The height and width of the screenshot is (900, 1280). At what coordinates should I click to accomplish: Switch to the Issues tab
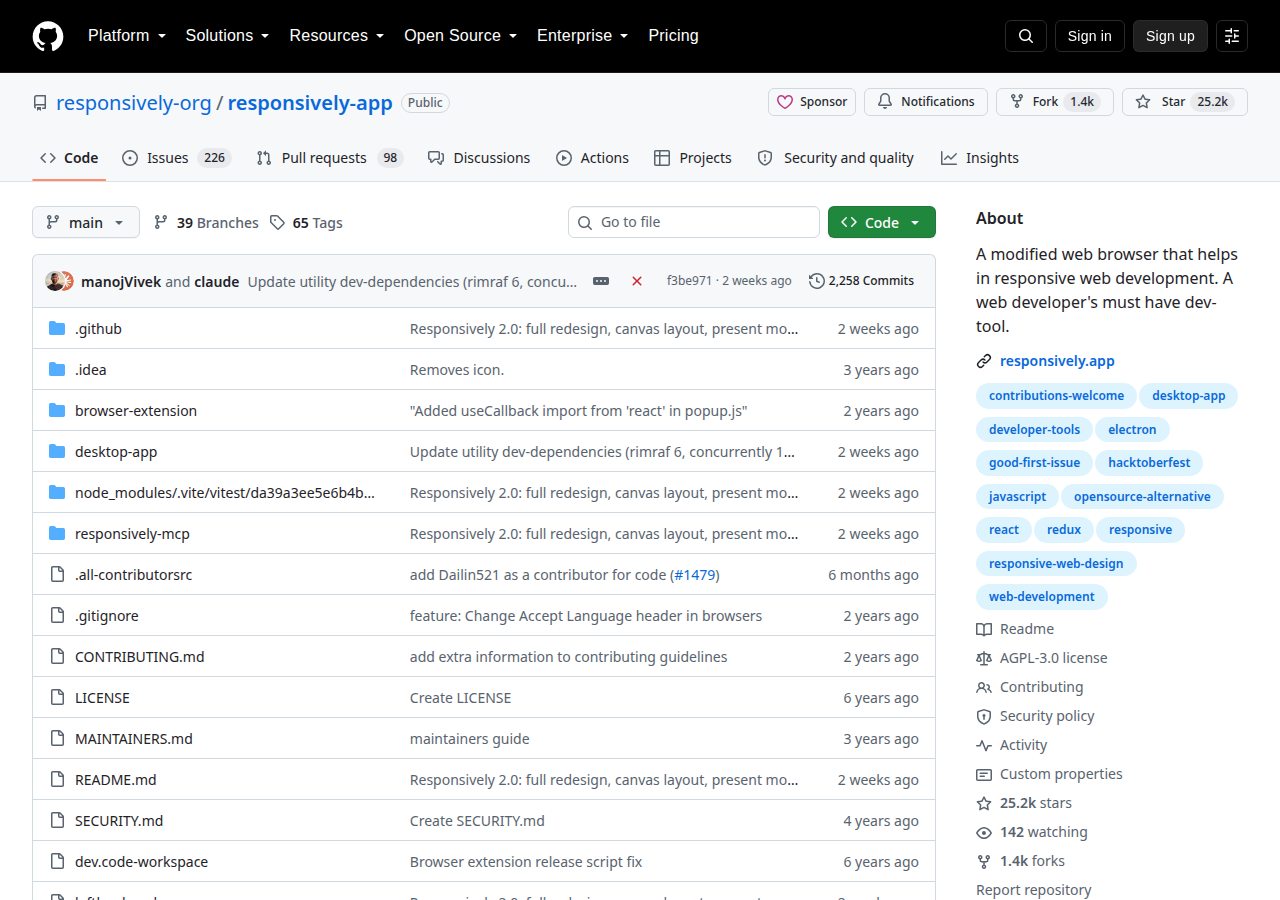point(176,158)
